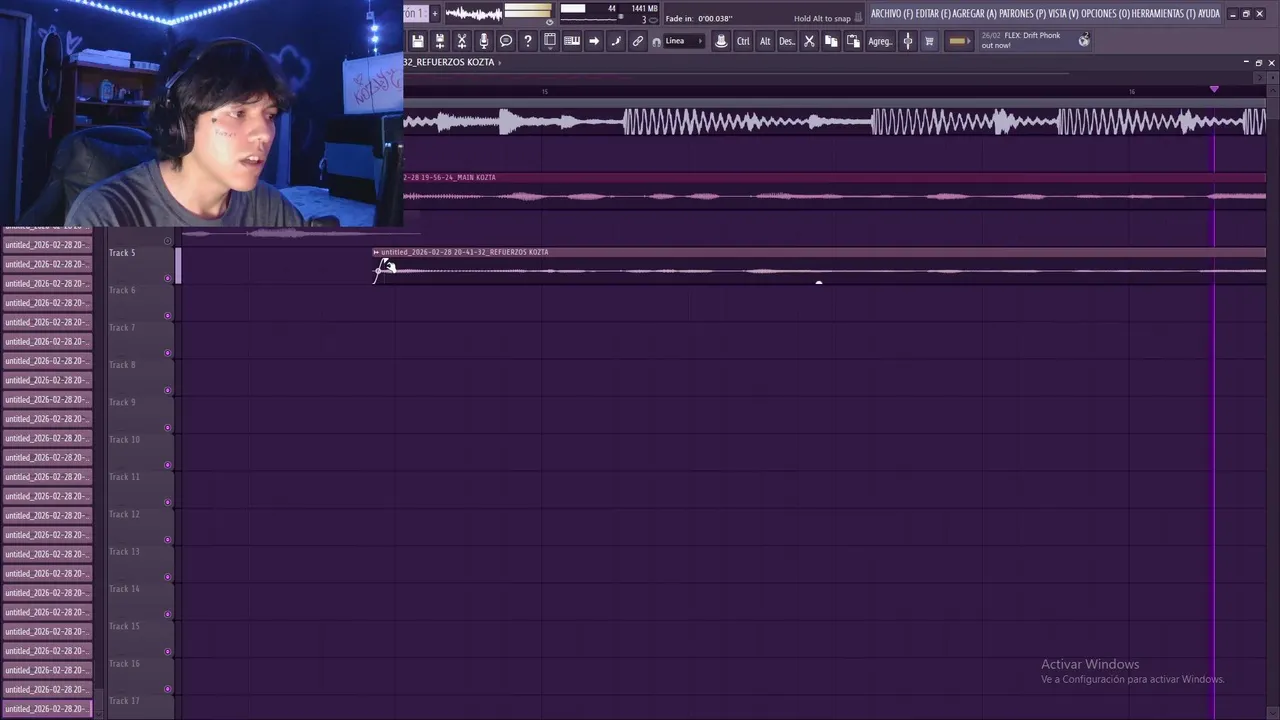Image resolution: width=1280 pixels, height=720 pixels.
Task: Open the audio recording microphone icon
Action: (x=484, y=41)
